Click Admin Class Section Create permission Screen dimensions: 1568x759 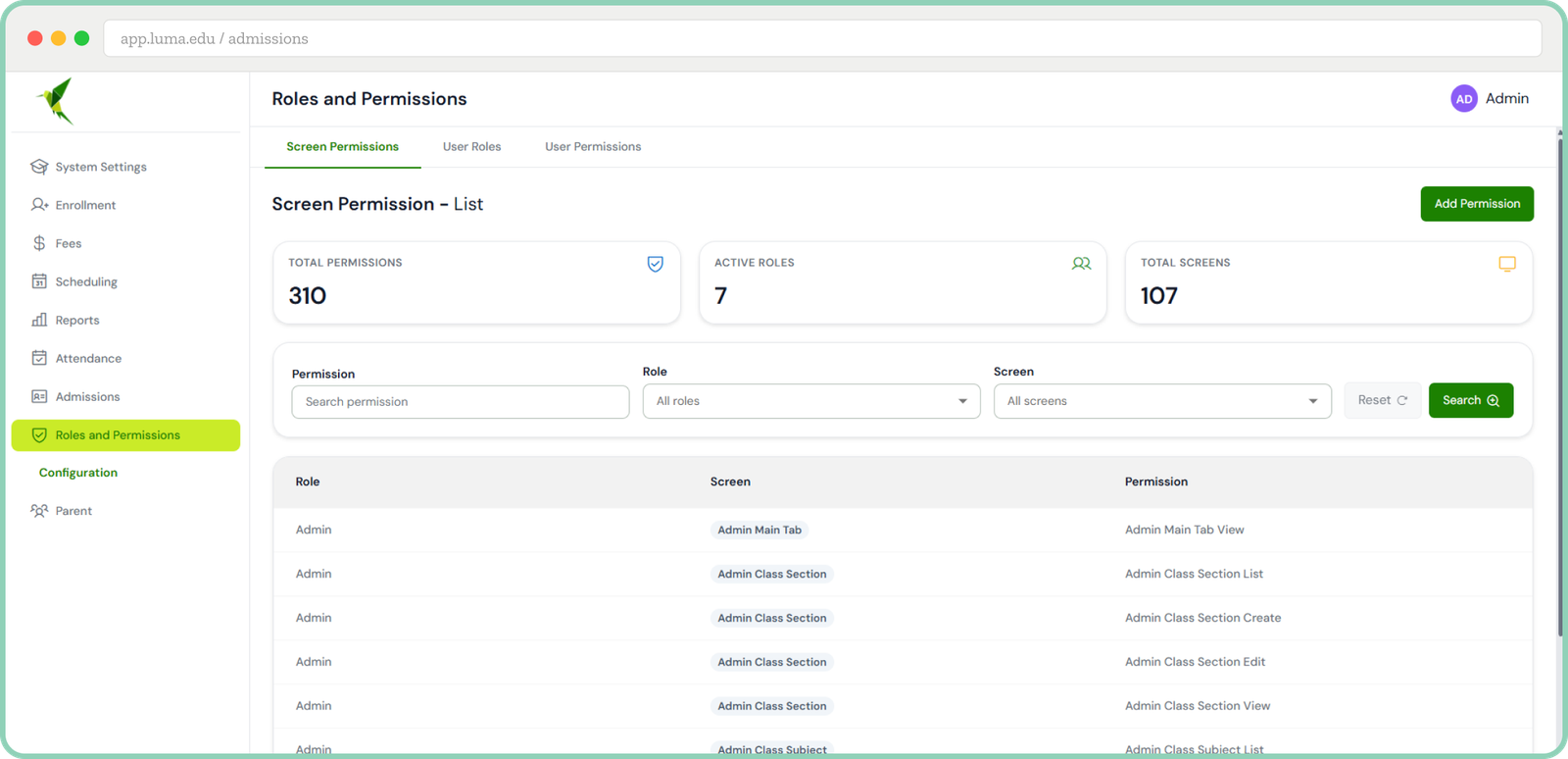pos(1203,618)
